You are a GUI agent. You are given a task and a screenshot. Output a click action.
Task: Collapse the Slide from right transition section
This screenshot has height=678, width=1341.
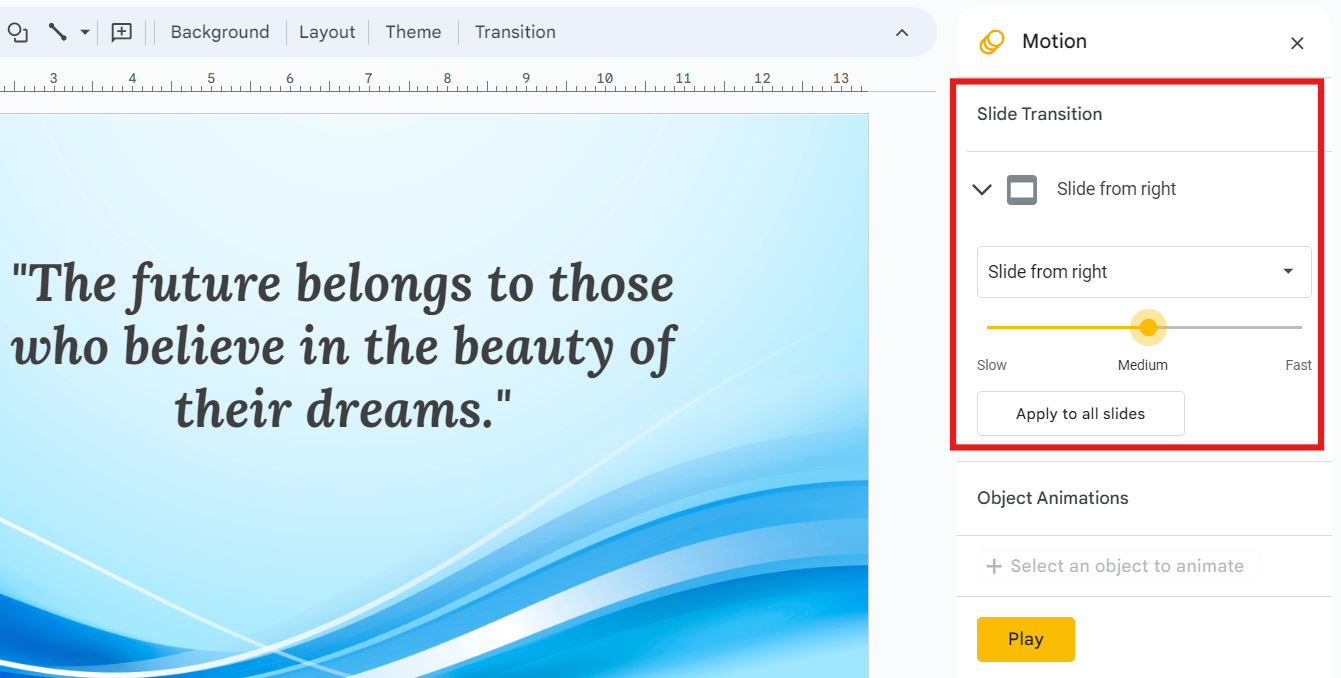(x=981, y=189)
